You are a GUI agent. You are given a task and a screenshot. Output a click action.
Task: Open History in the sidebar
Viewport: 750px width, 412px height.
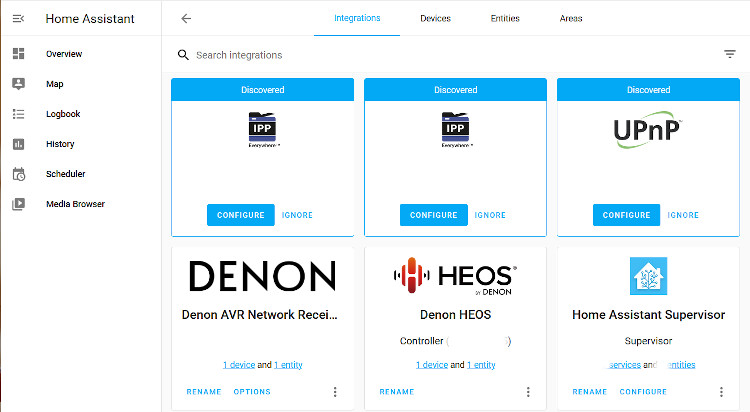pos(60,144)
